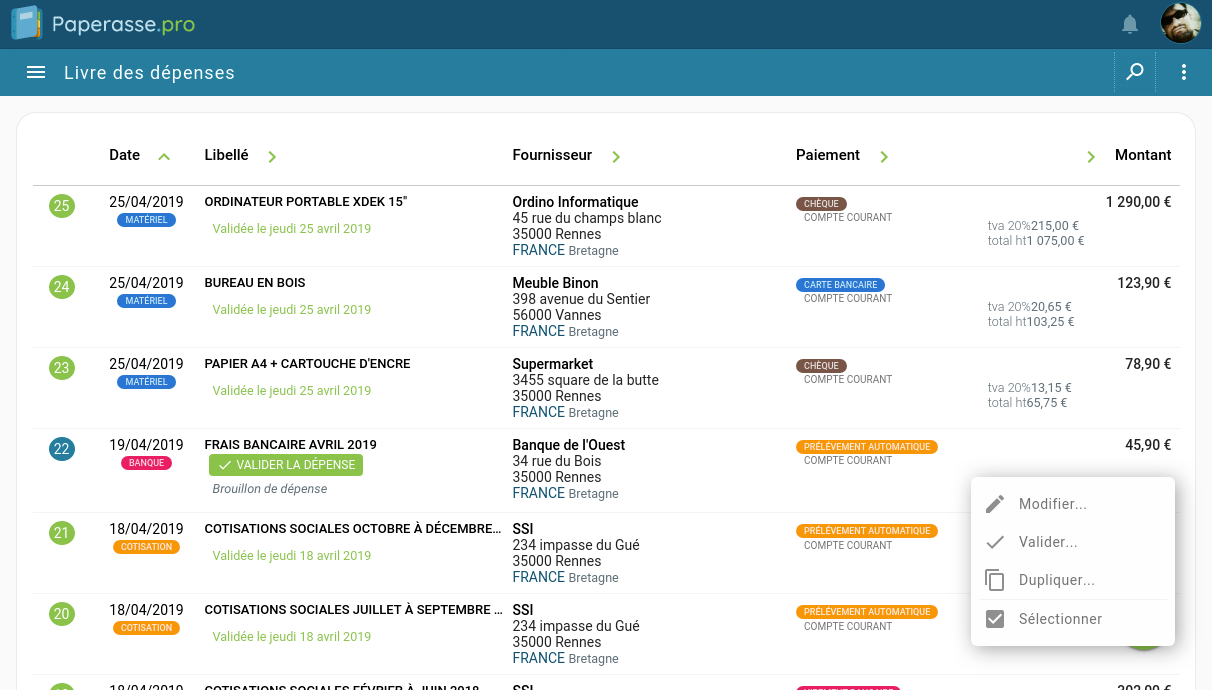1212x690 pixels.
Task: Expand the Fournisseur column chevron
Action: pyautogui.click(x=616, y=156)
